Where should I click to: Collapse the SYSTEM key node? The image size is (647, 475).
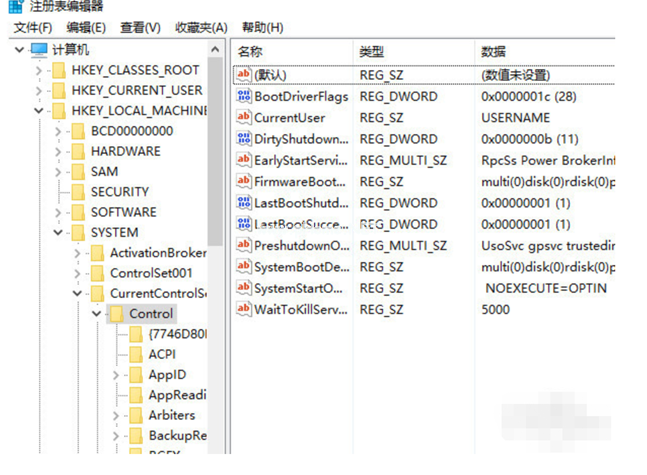(x=58, y=233)
